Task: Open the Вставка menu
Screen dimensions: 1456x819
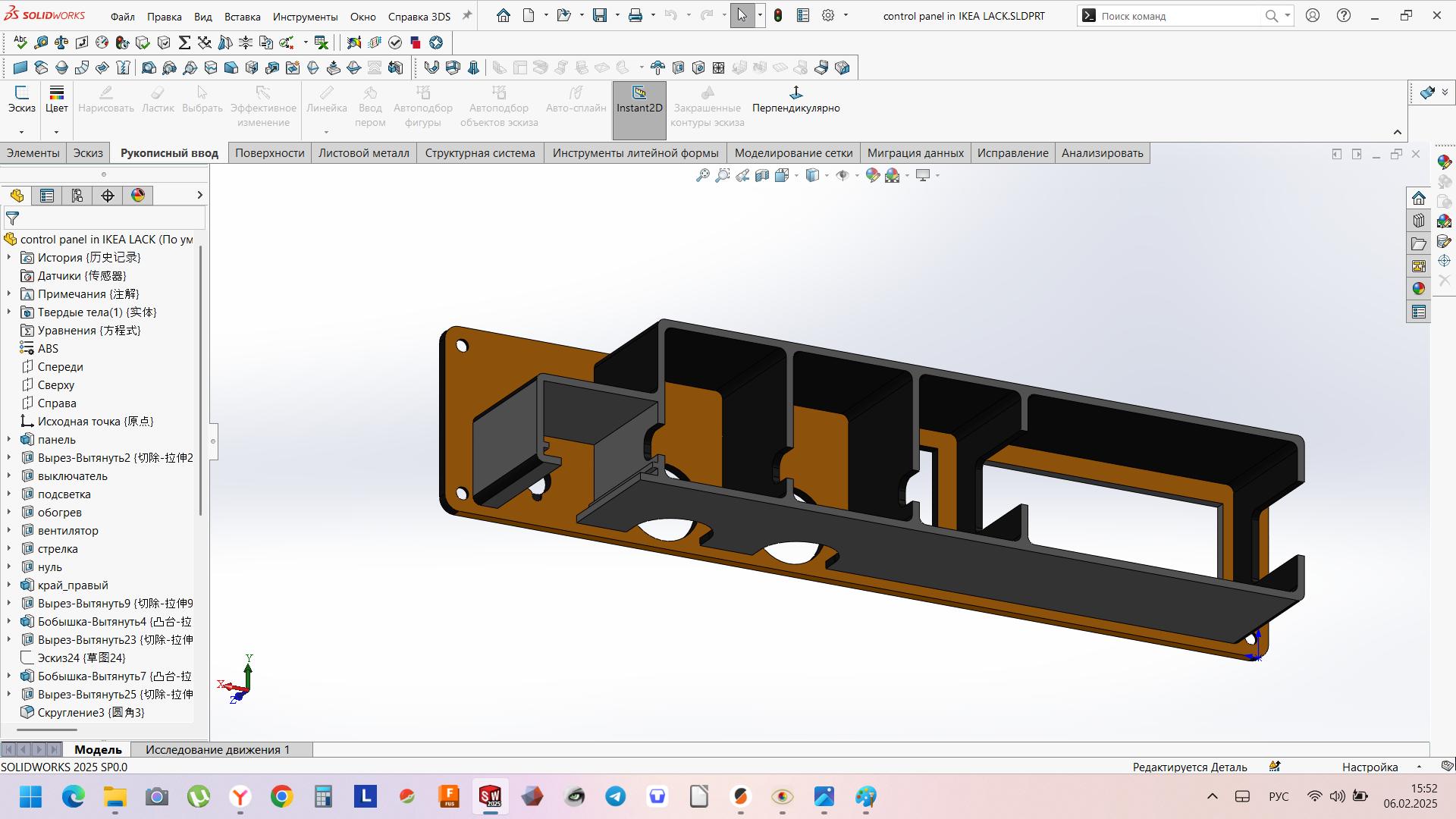Action: (x=242, y=17)
